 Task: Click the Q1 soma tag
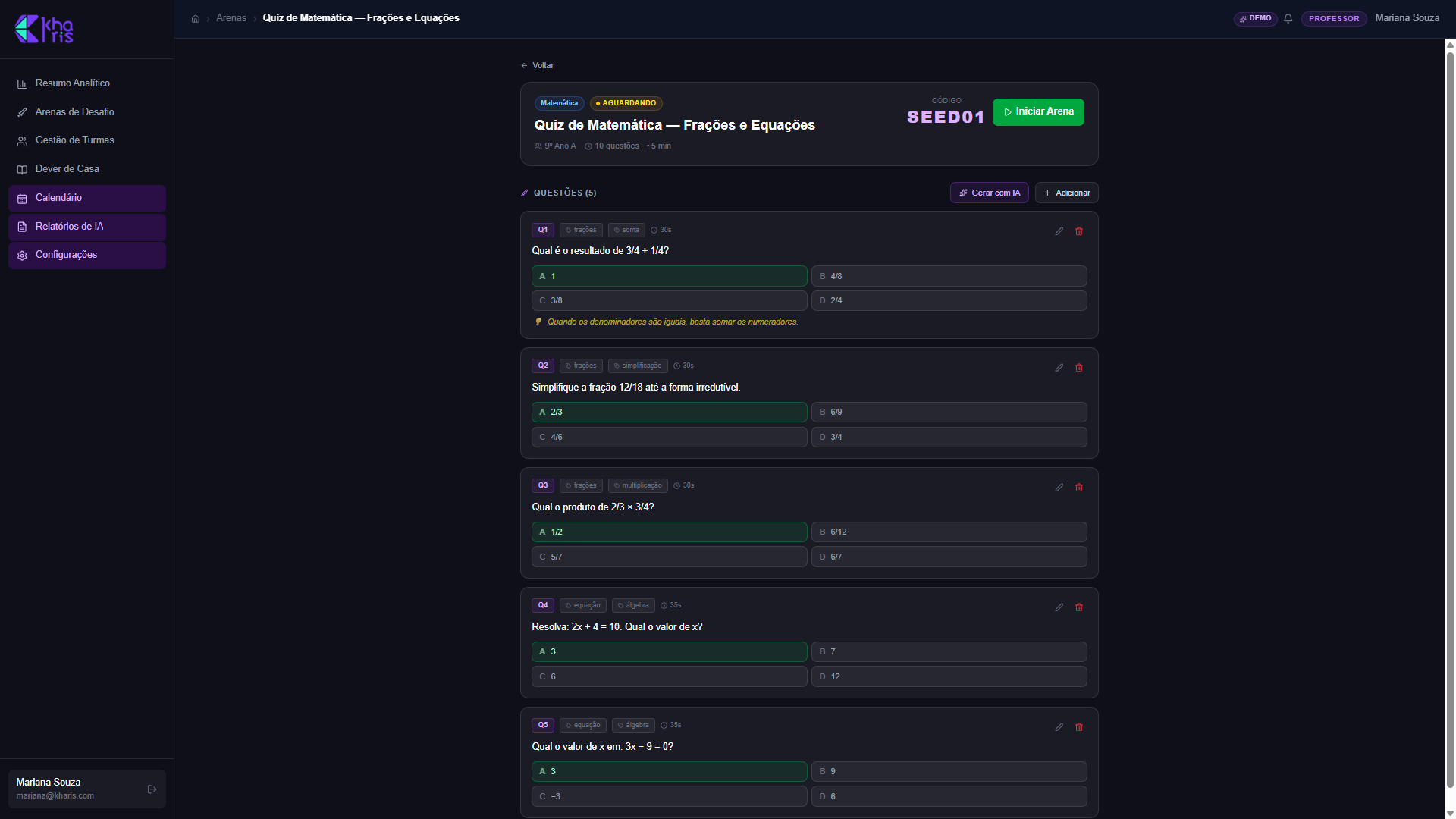626,230
